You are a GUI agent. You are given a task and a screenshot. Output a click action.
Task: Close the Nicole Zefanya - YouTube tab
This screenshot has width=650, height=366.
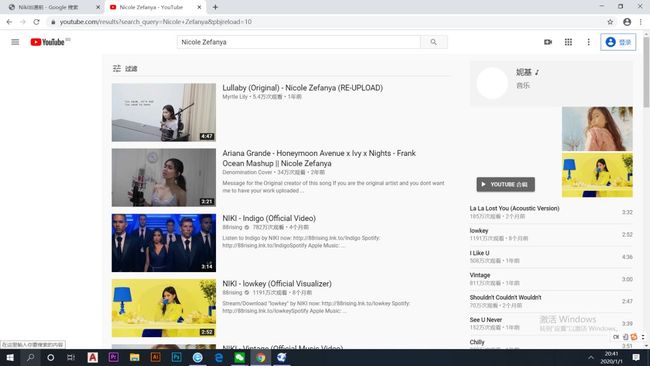(x=199, y=7)
